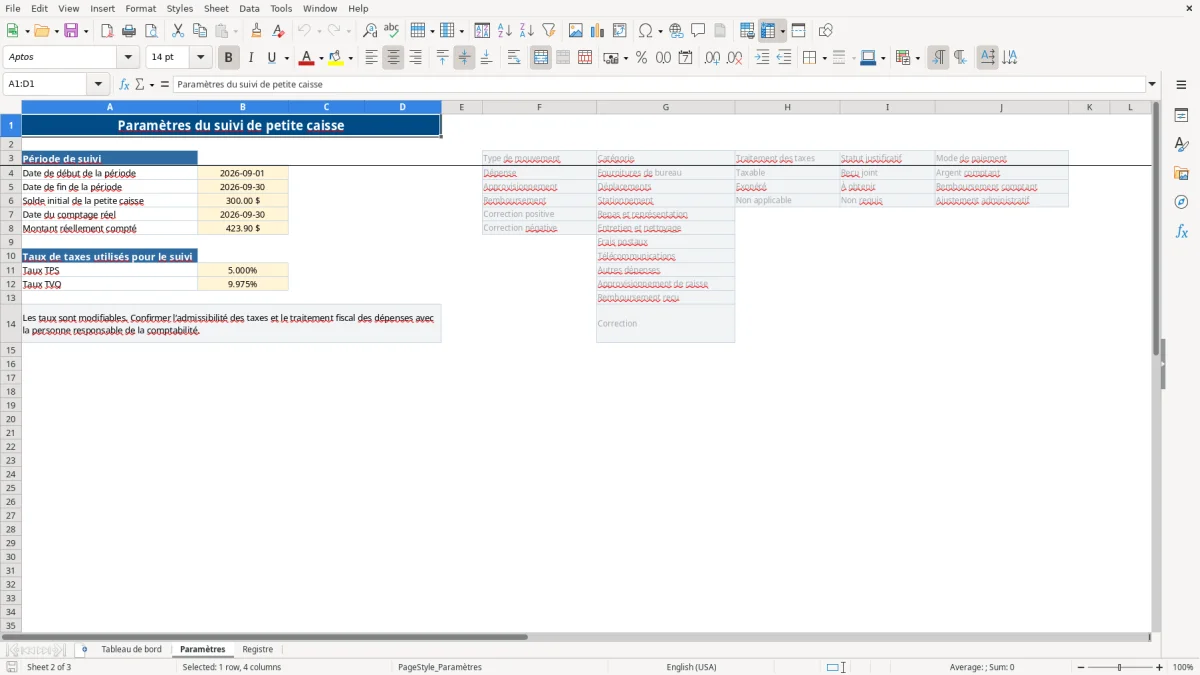Insert a chart
1200x675 pixels.
coord(598,31)
